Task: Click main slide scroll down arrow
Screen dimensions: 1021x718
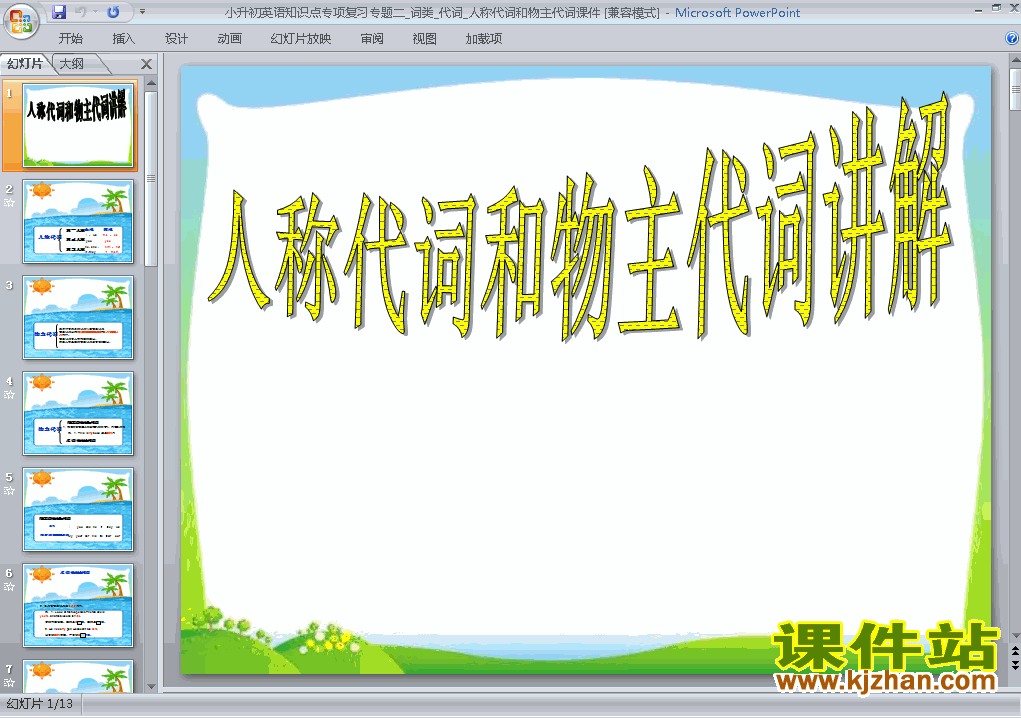Action: pyautogui.click(x=1015, y=635)
